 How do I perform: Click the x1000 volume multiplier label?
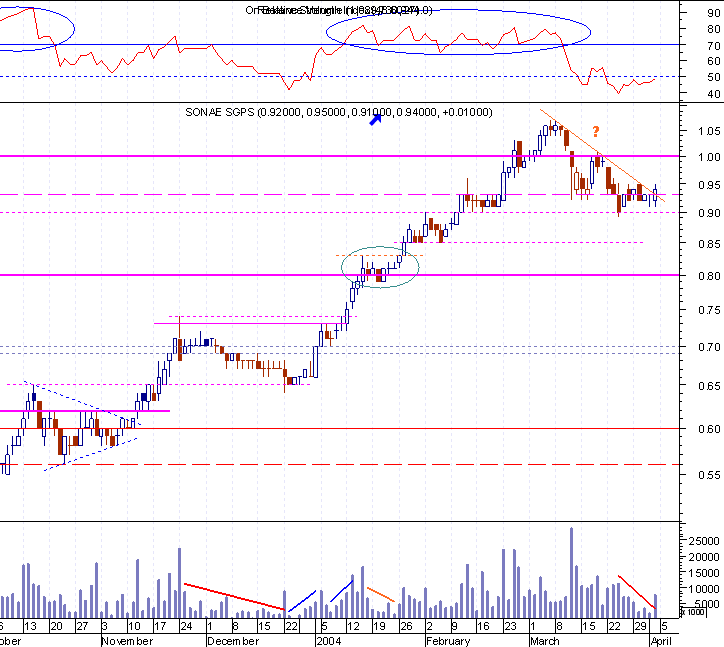pos(693,612)
